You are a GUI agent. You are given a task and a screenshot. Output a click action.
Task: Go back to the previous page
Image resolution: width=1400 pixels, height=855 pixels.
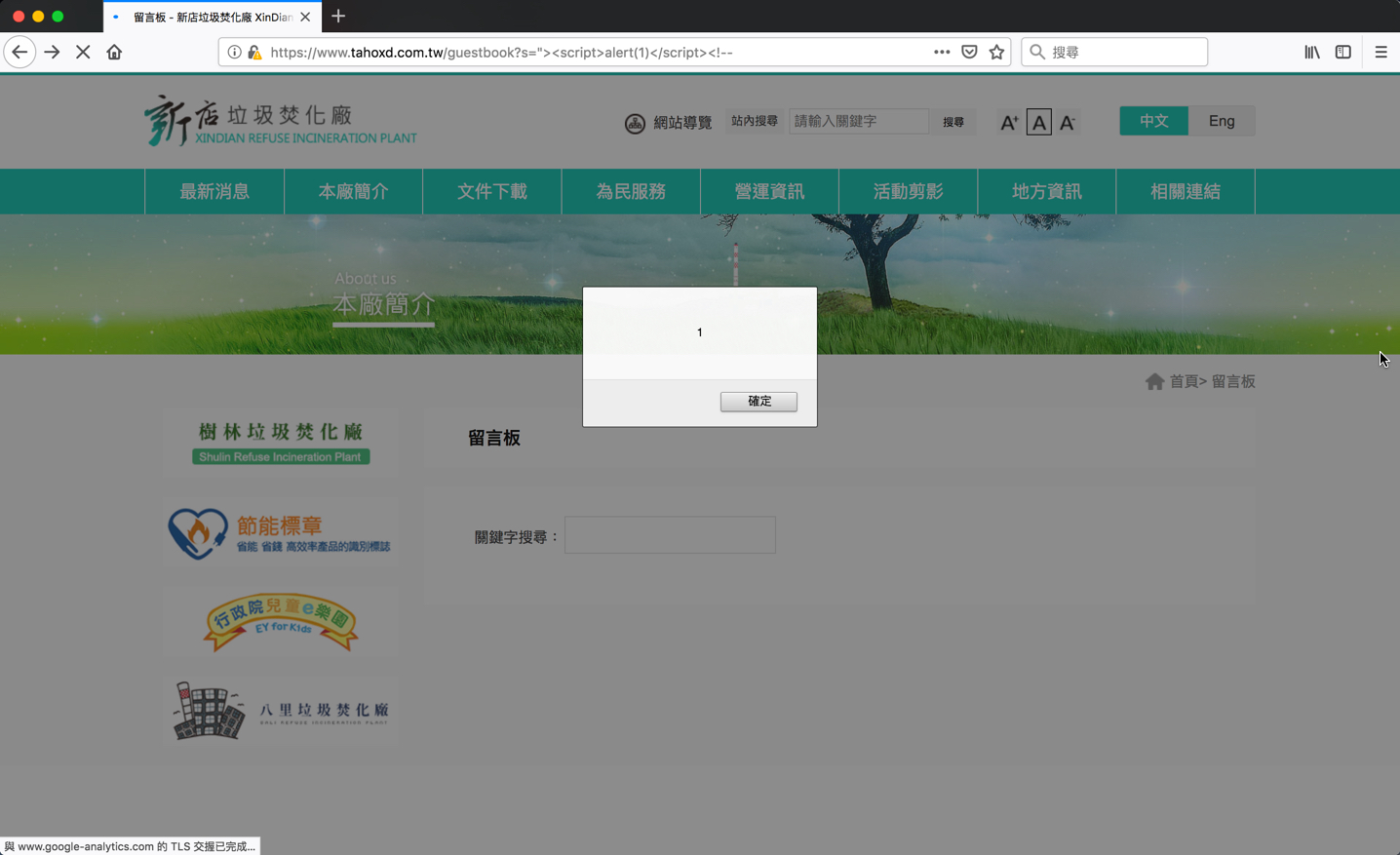click(19, 52)
